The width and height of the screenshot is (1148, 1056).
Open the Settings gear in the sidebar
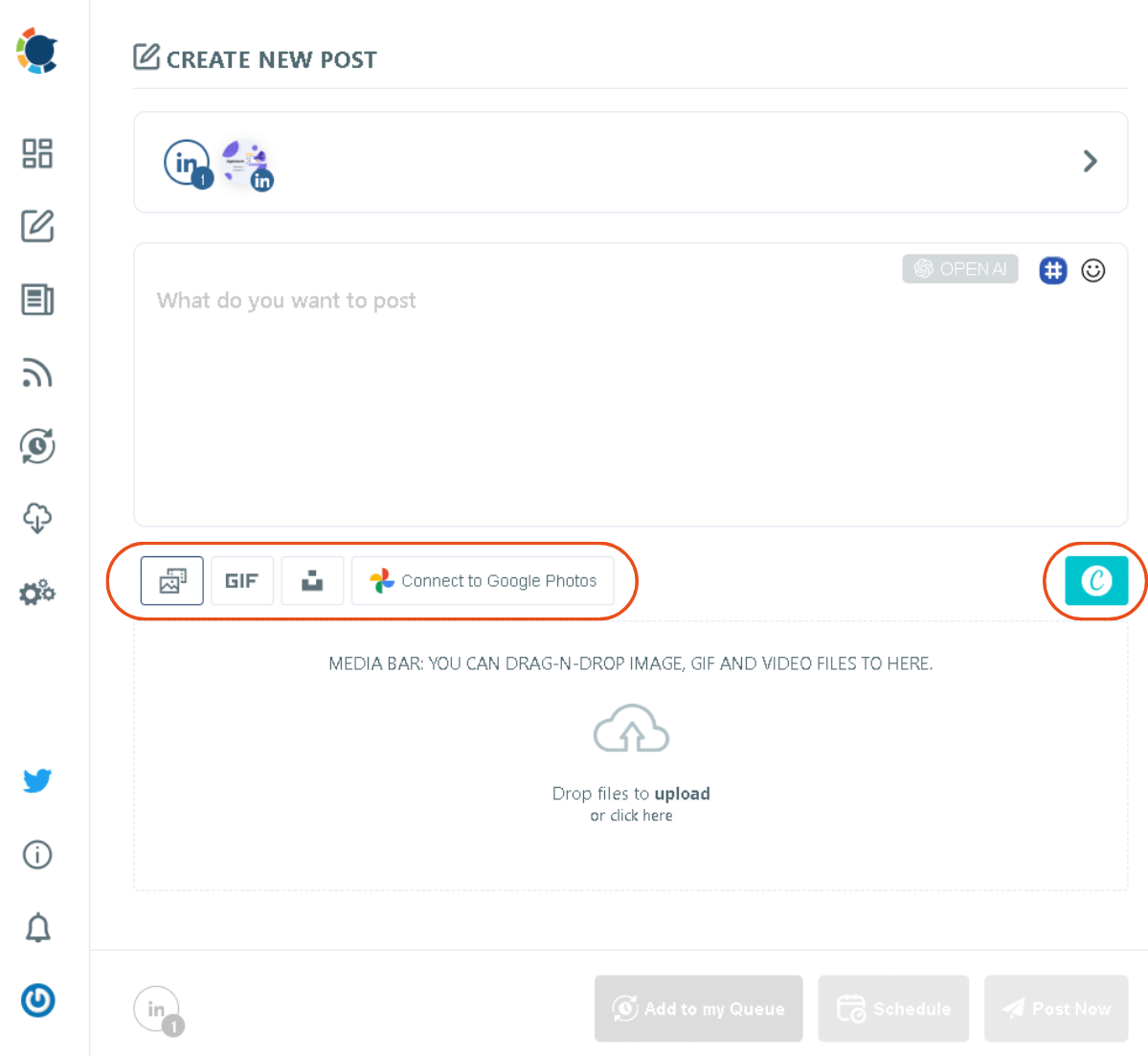point(36,593)
